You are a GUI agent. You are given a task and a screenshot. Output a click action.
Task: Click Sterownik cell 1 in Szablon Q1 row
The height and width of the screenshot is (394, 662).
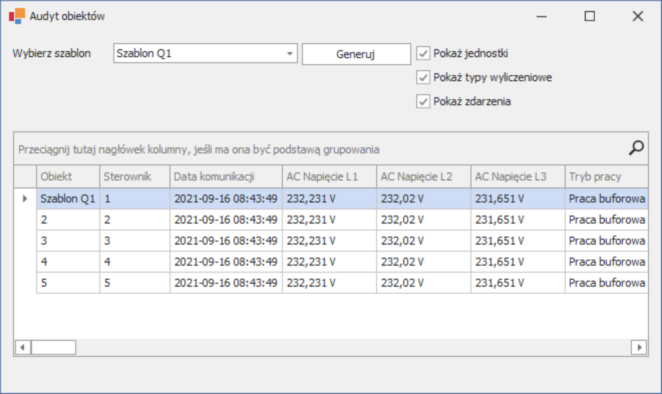click(135, 198)
